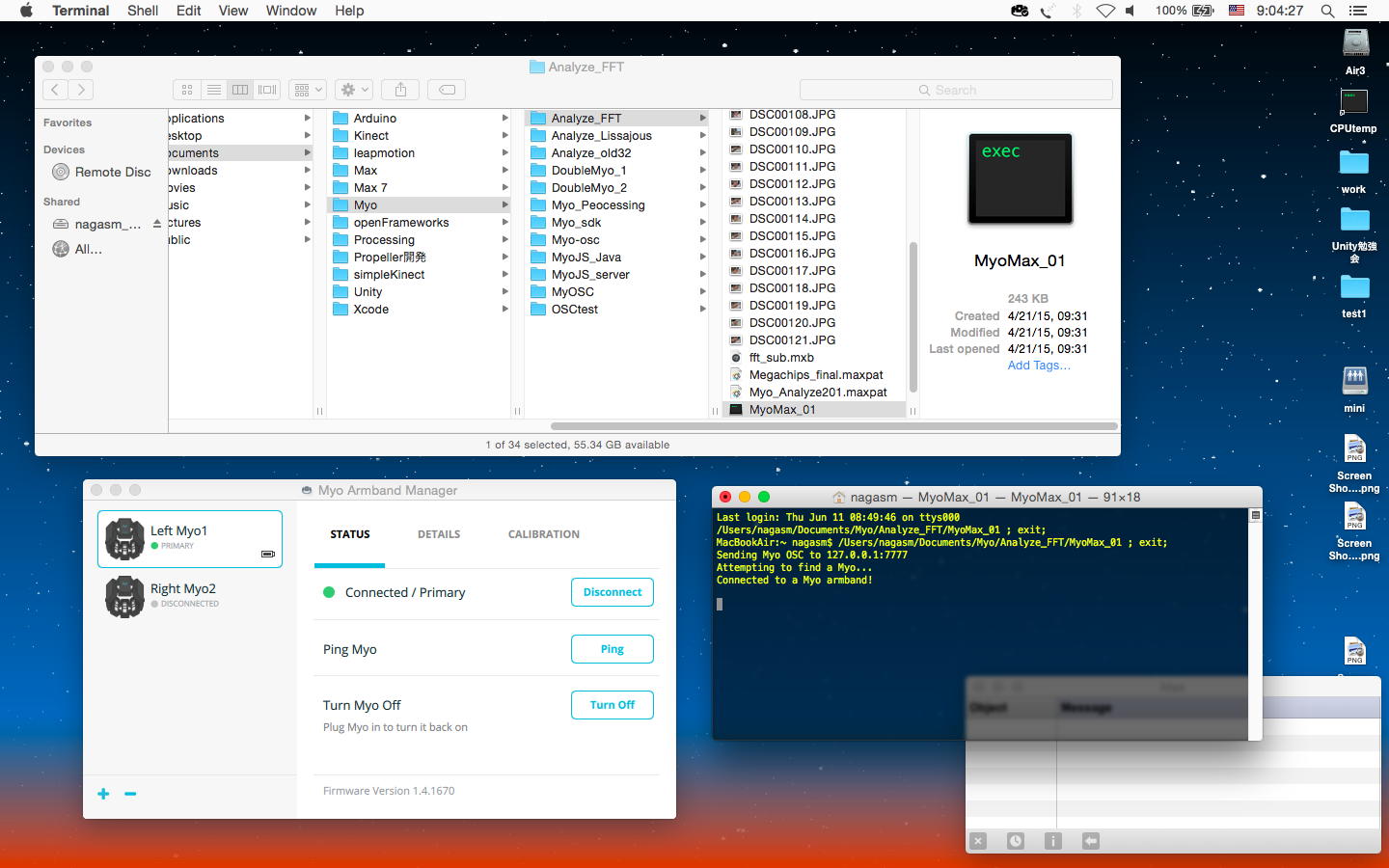The height and width of the screenshot is (868, 1389).
Task: Select the Xcode folder
Action: tap(419, 310)
